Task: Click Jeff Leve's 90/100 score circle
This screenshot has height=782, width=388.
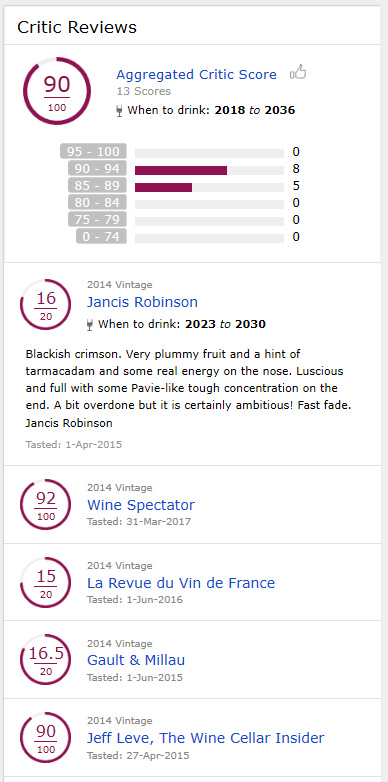Action: pos(46,738)
